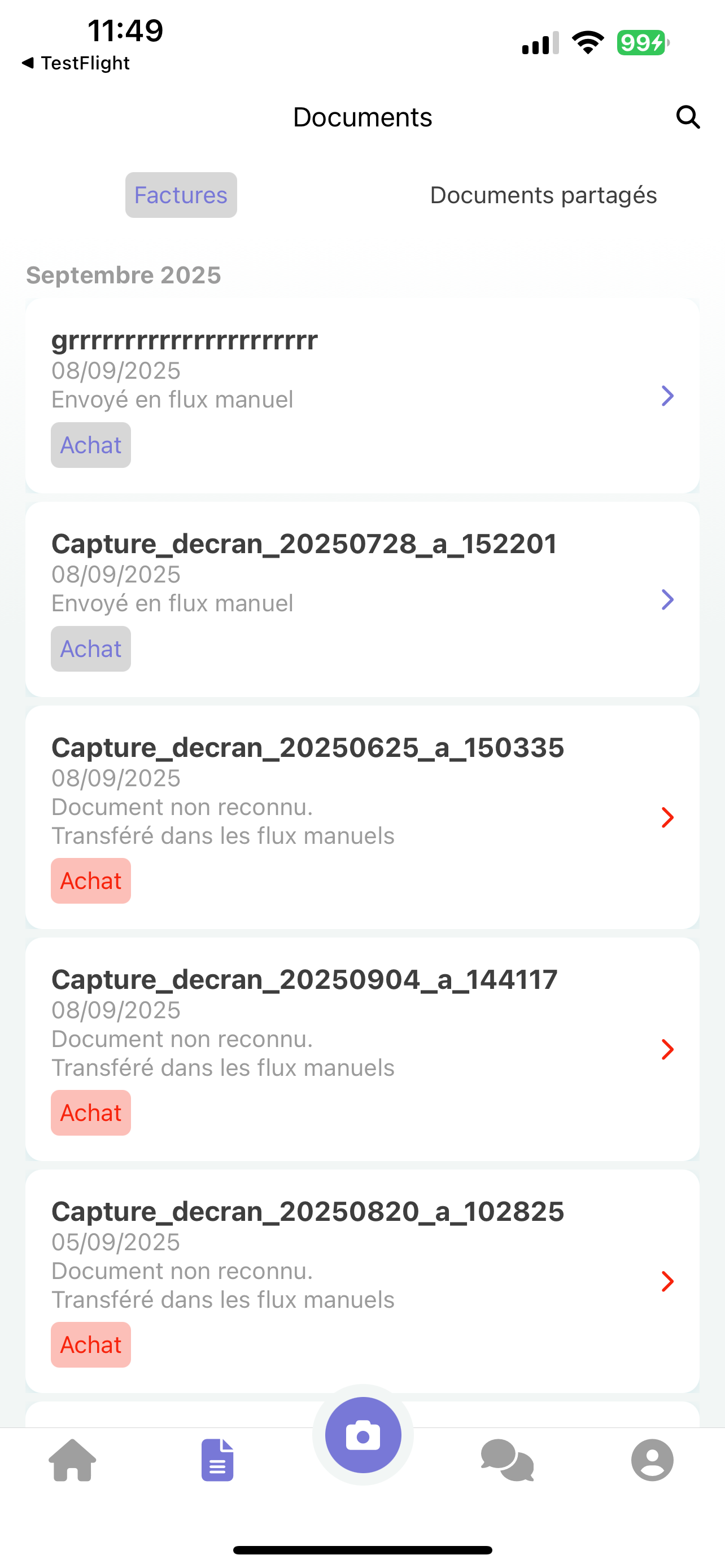Tap the Wi-Fi status icon
Viewport: 725px width, 1568px height.
(587, 42)
